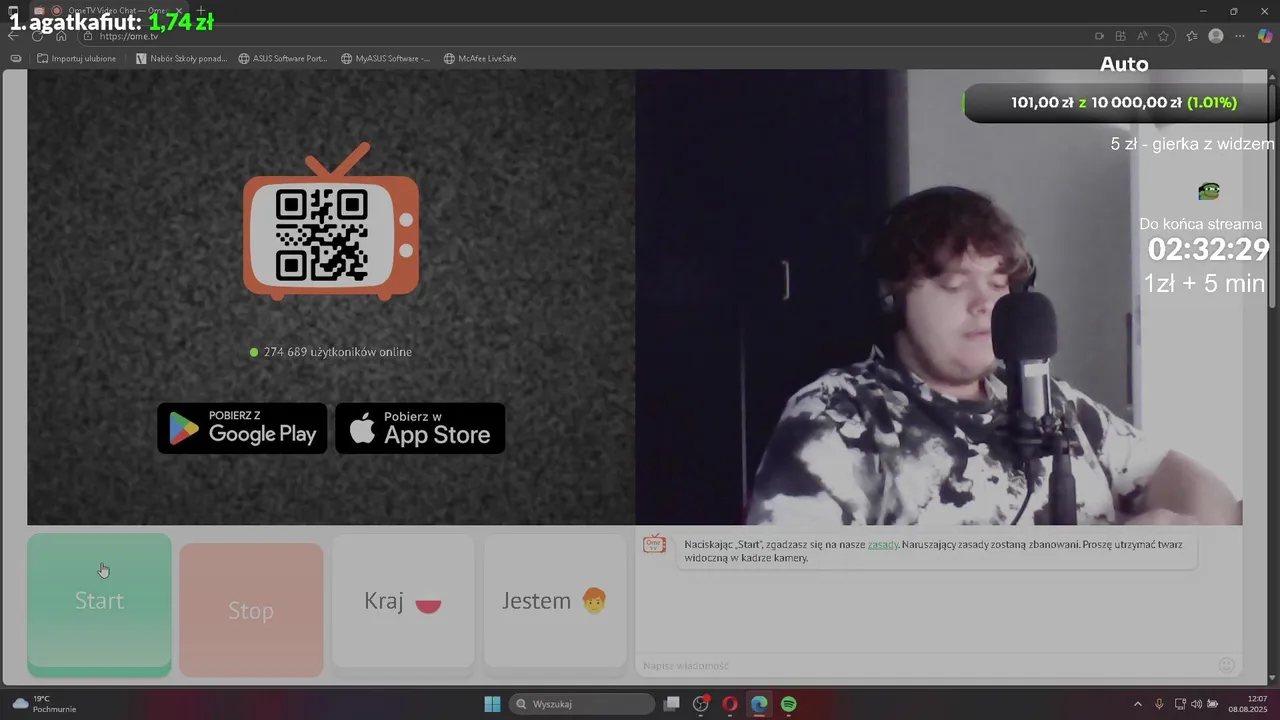Click the OmeTV avatar icon in chat
This screenshot has width=1280, height=720.
tap(654, 544)
